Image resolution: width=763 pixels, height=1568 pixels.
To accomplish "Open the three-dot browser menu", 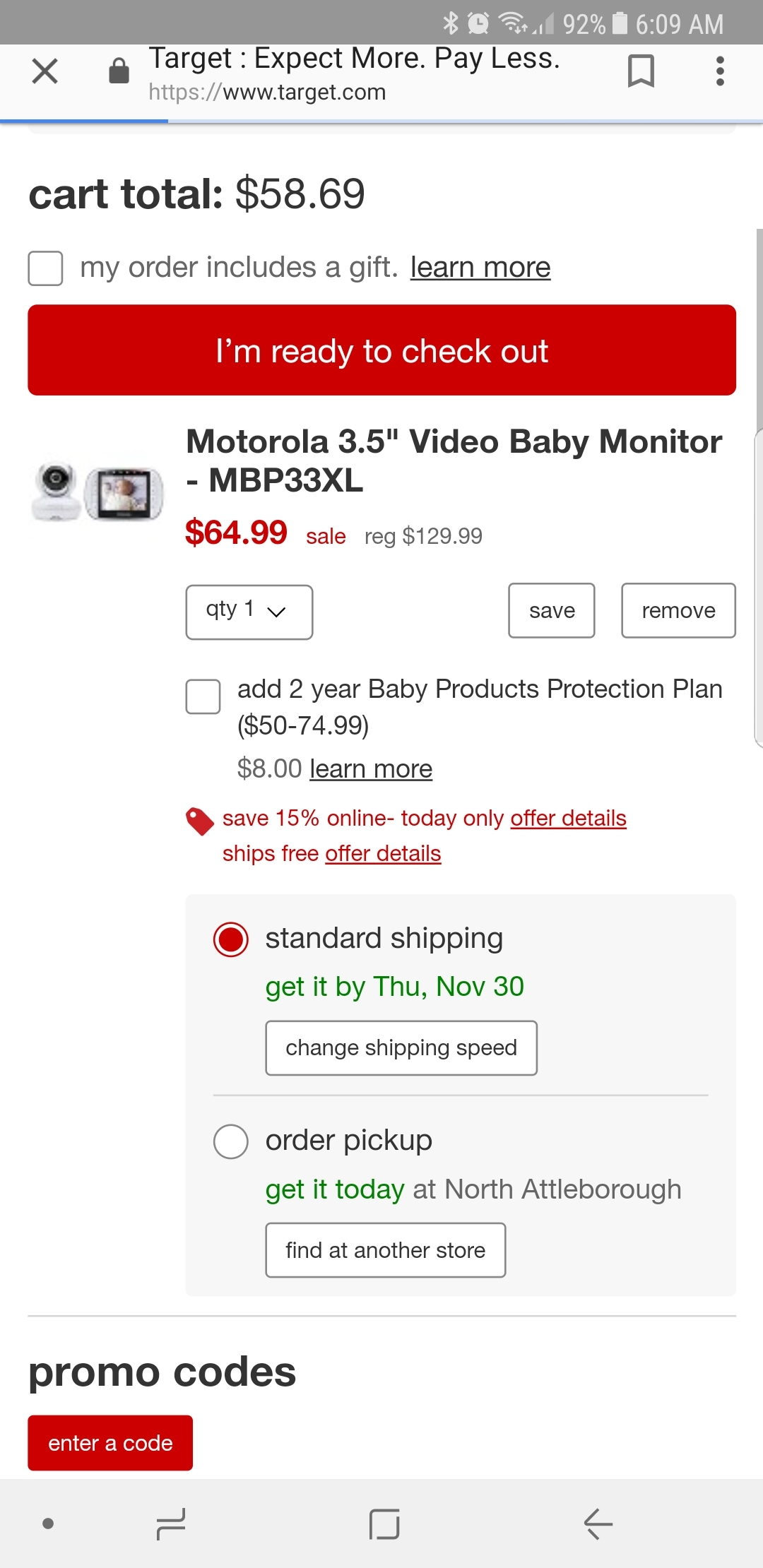I will [720, 71].
